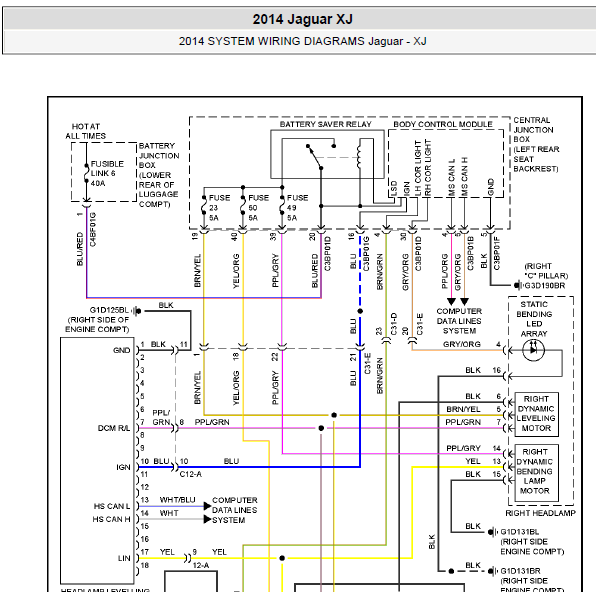Select the 2014 System Wiring Diagrams subtitle

pyautogui.click(x=303, y=41)
